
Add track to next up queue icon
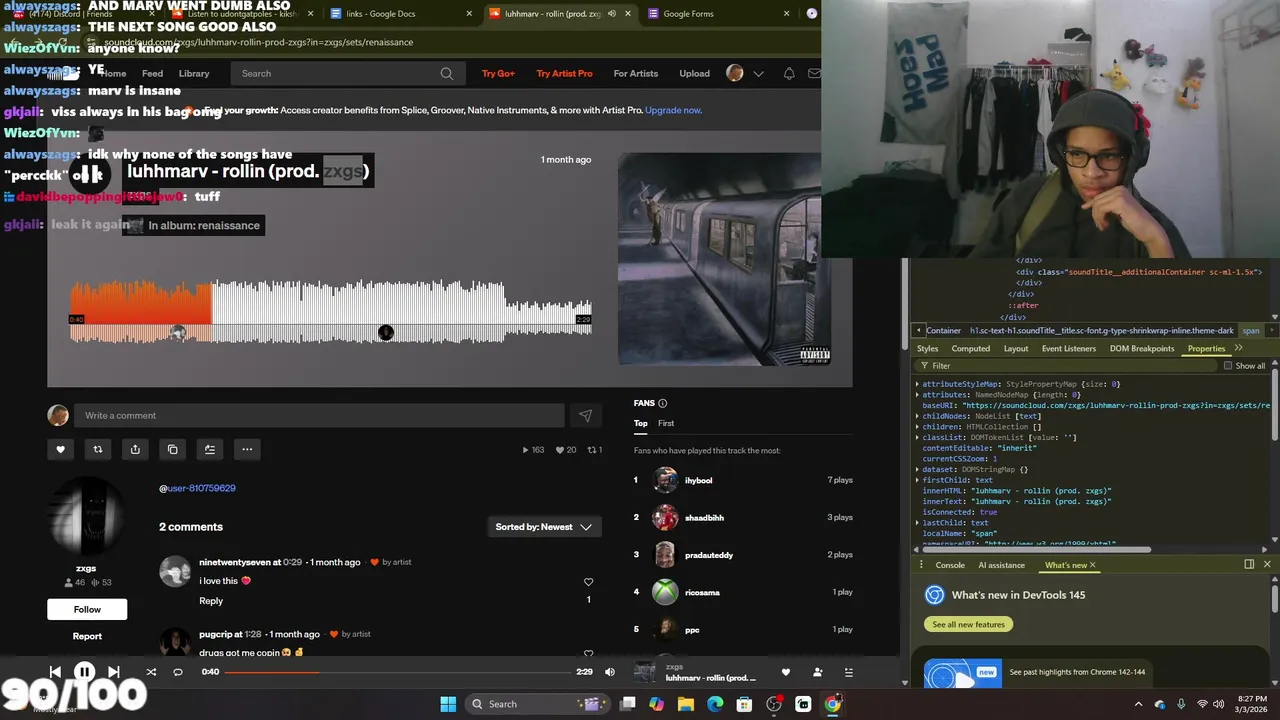(210, 449)
